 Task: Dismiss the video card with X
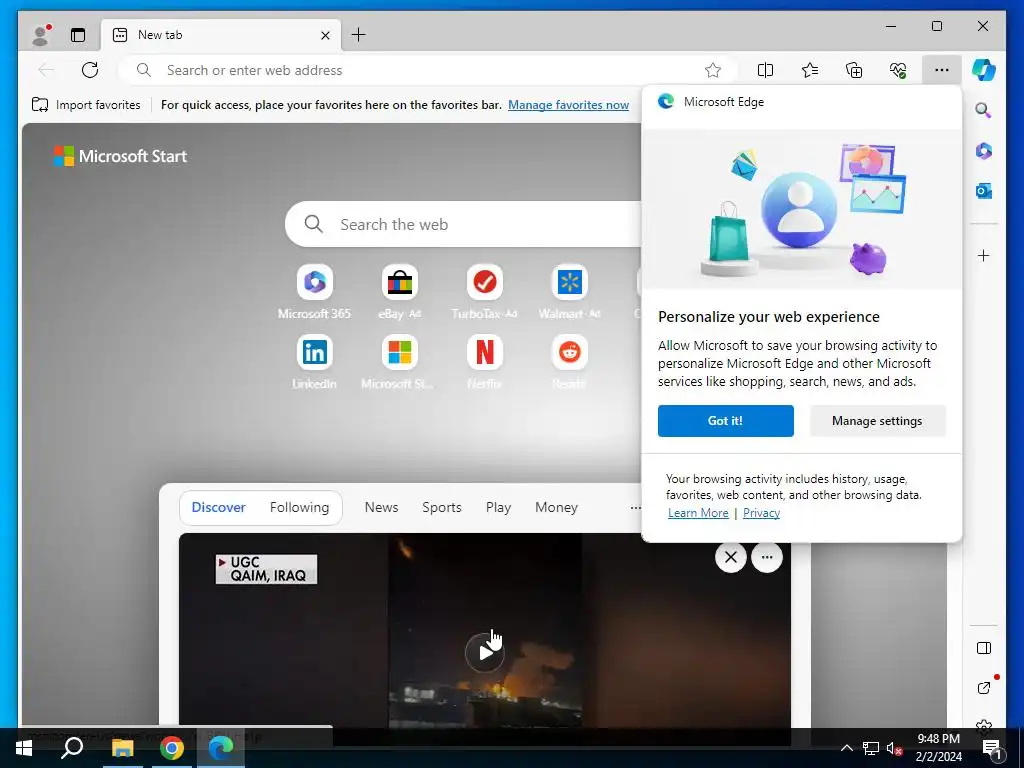[731, 557]
